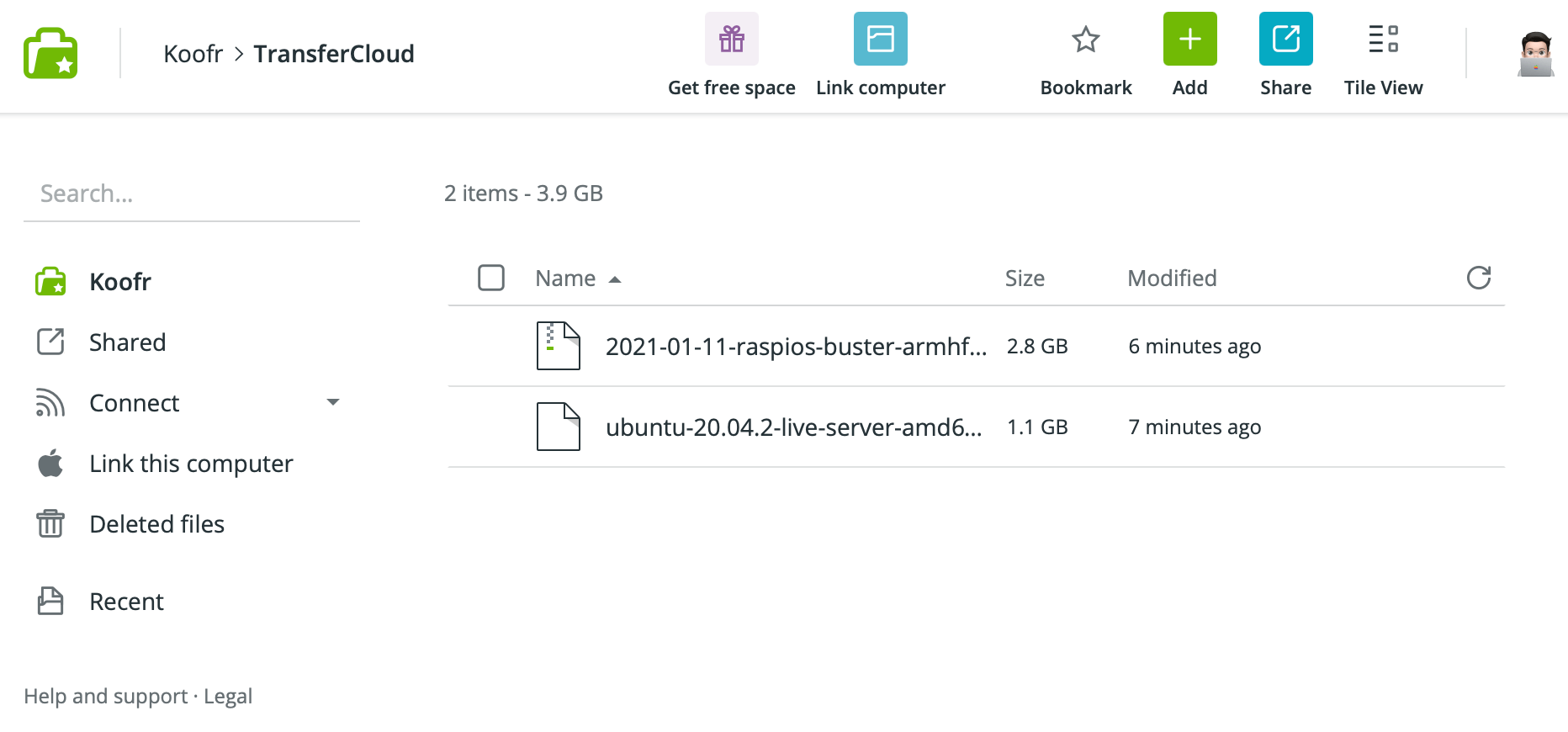Select Link this computer
Image resolution: width=1568 pixels, height=732 pixels.
coord(192,464)
